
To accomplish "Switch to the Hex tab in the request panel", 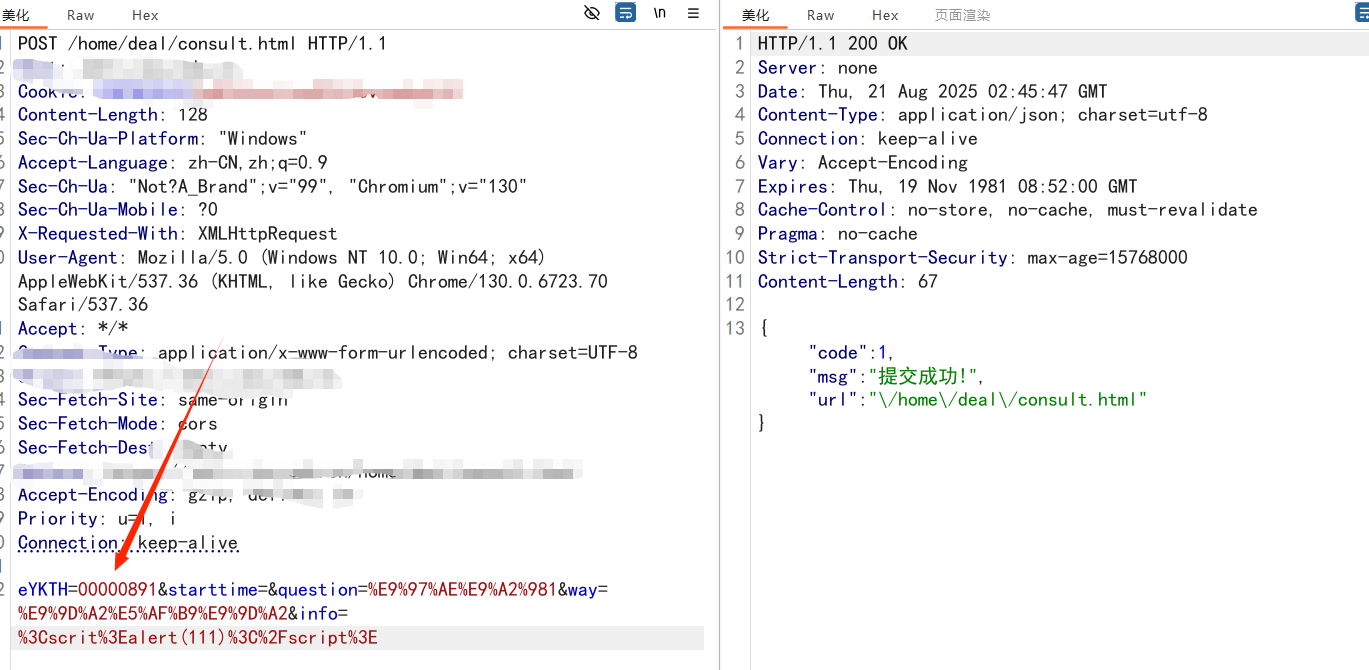I will pyautogui.click(x=145, y=15).
